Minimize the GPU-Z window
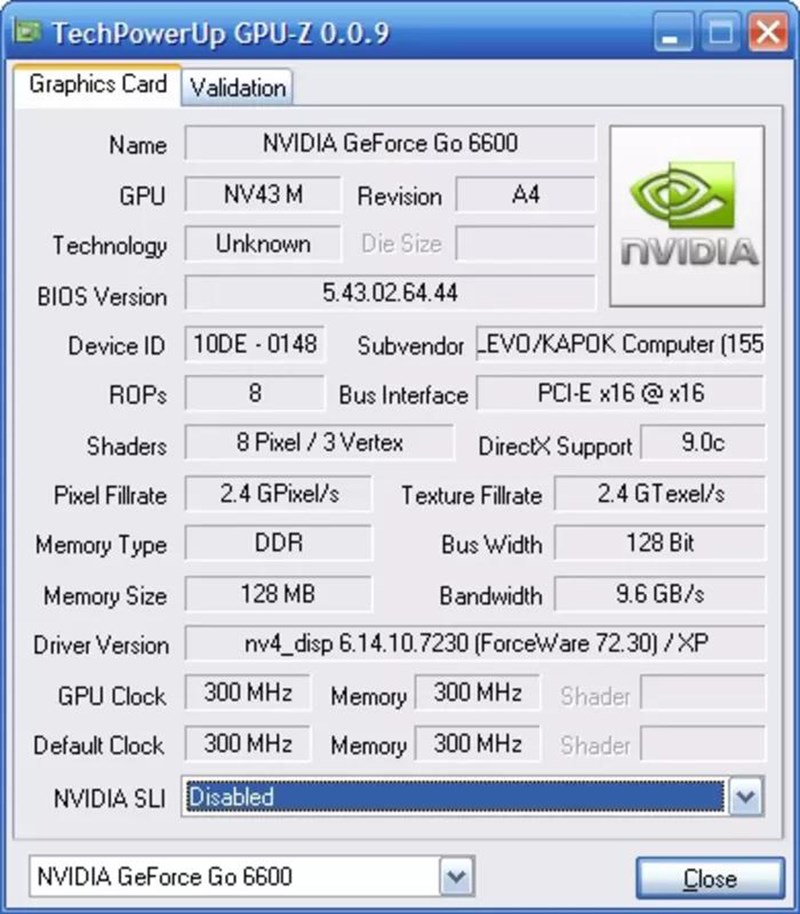This screenshot has height=914, width=800. 673,33
